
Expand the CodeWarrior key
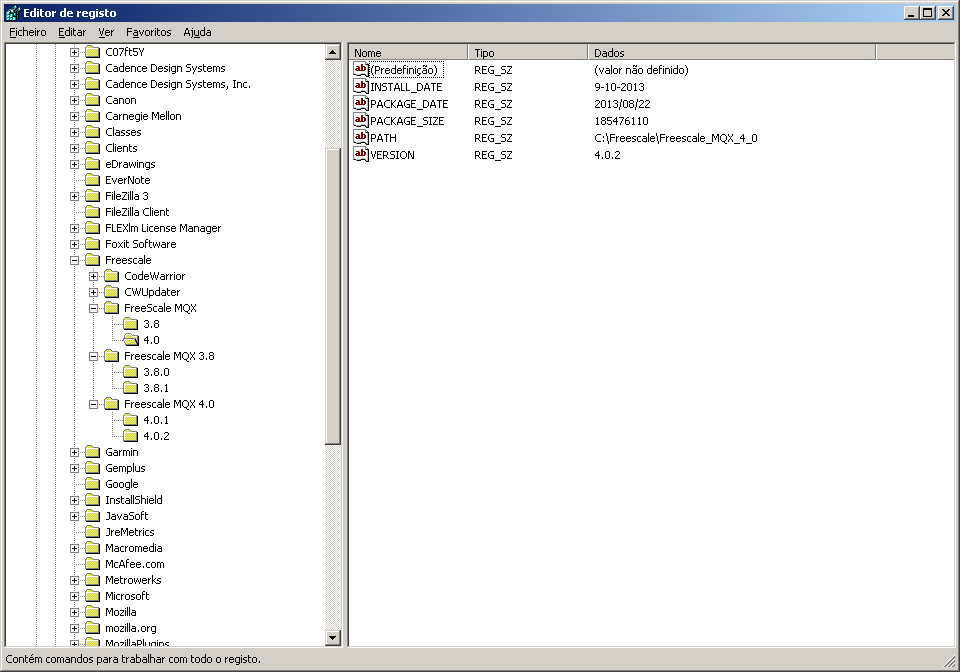coord(93,276)
